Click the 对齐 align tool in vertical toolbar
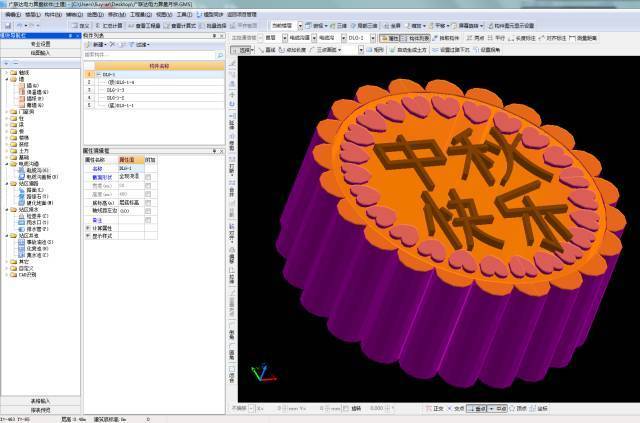Viewport: 640px width, 423px height. (231, 232)
